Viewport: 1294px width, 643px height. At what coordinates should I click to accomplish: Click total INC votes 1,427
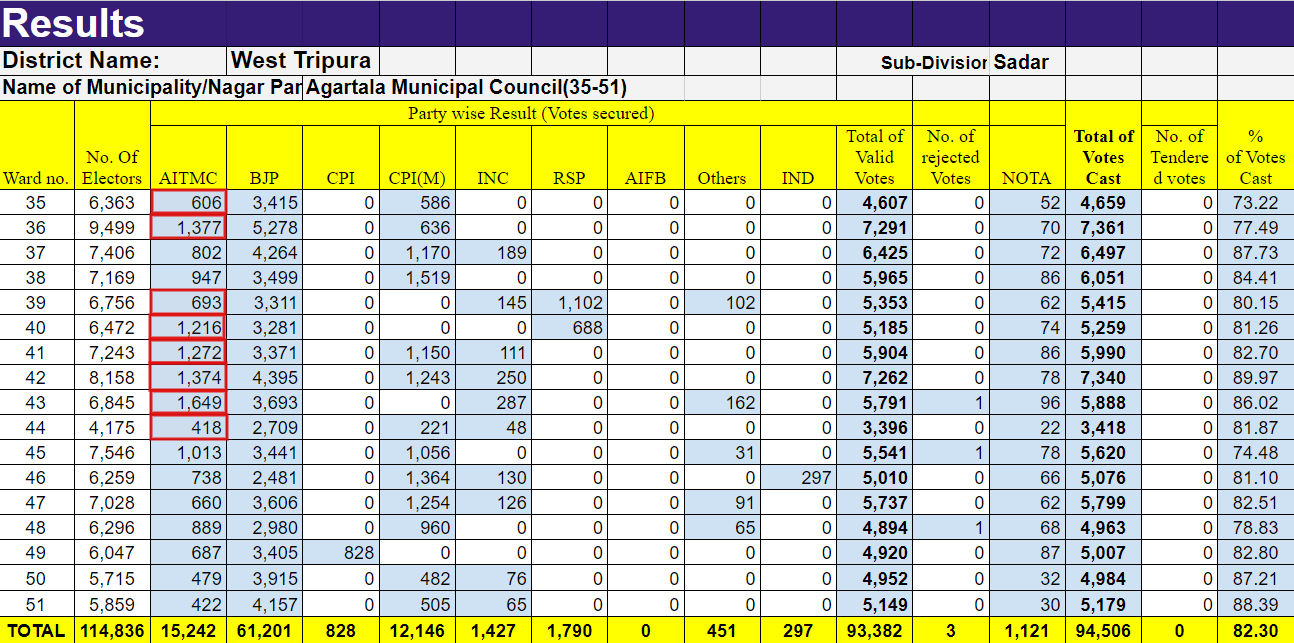point(493,630)
